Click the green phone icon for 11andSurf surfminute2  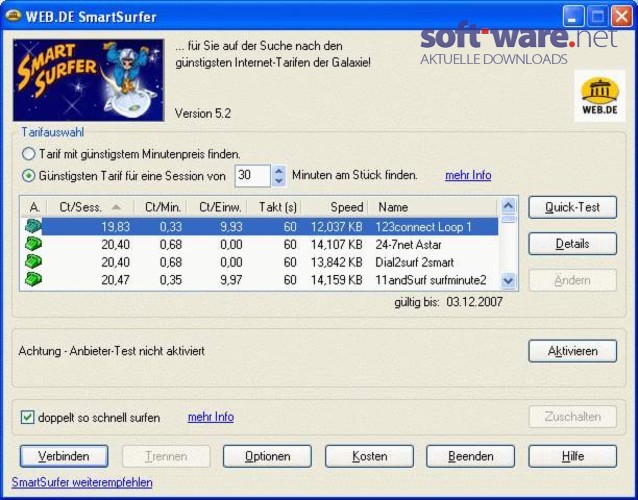33,279
